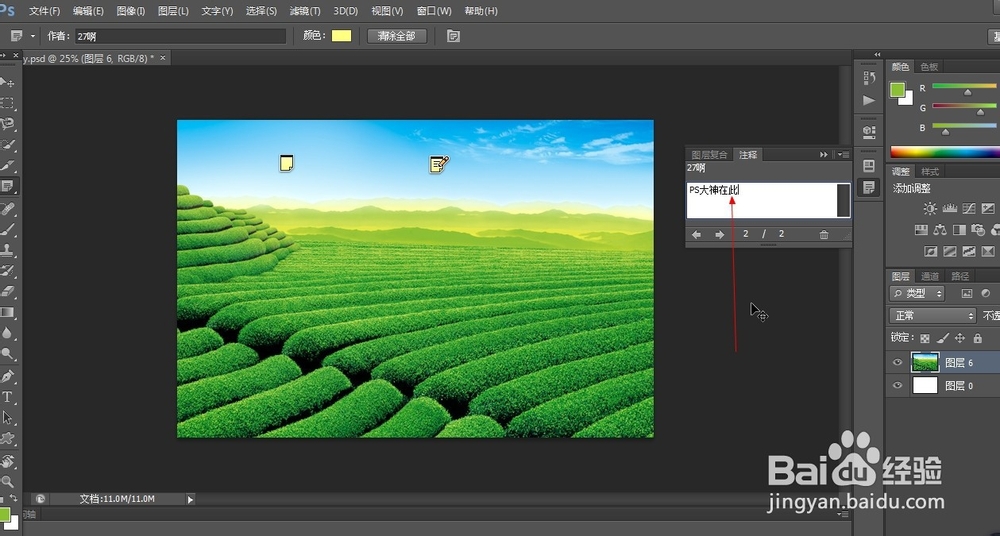Select the Quick Selection tool
Screen dimensions: 1000x536
pyautogui.click(x=7, y=145)
